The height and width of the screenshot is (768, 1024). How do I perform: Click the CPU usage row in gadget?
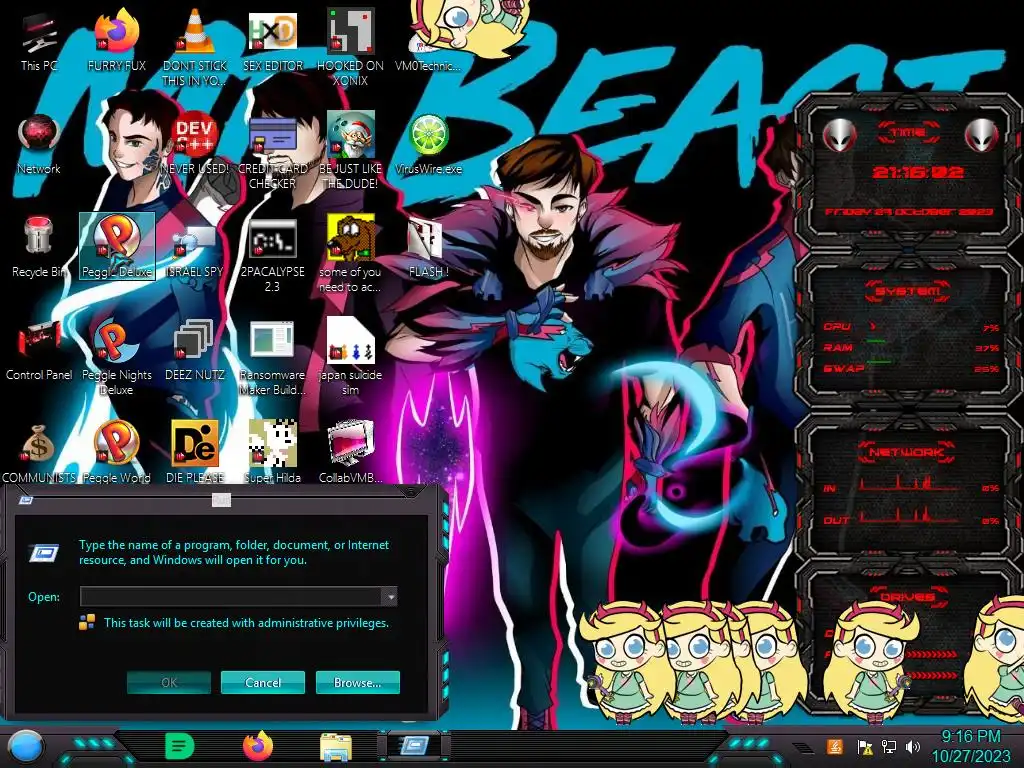click(x=911, y=327)
